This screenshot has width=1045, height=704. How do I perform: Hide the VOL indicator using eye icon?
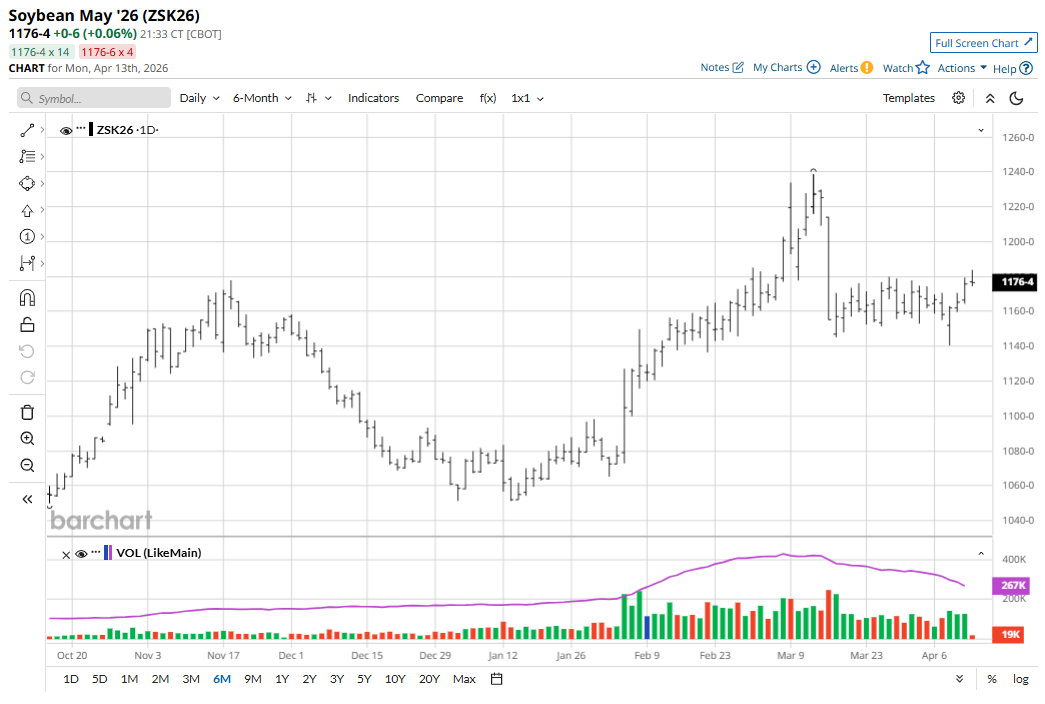click(x=81, y=553)
